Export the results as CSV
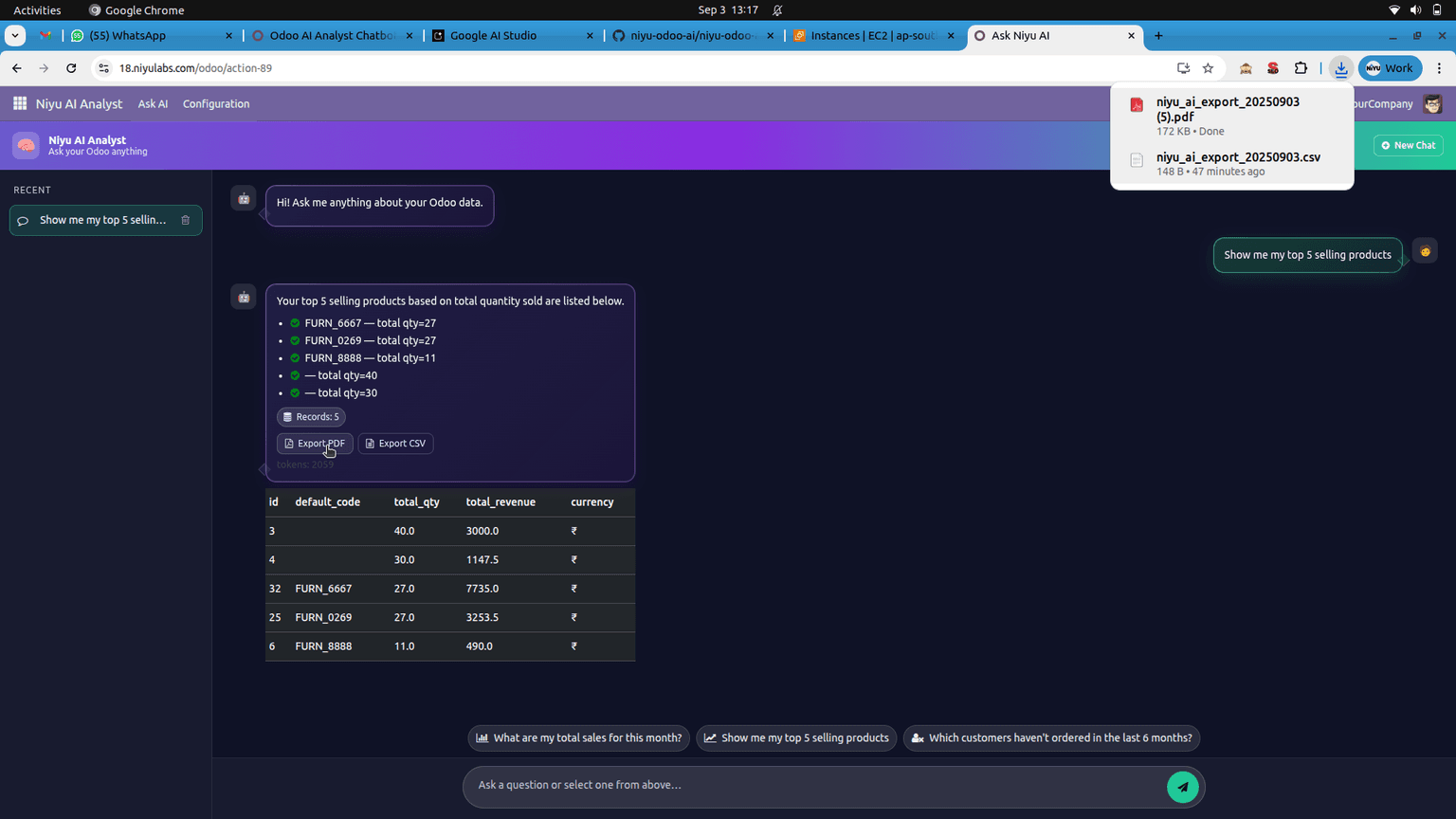Screen dimensions: 1456x819 coord(395,443)
